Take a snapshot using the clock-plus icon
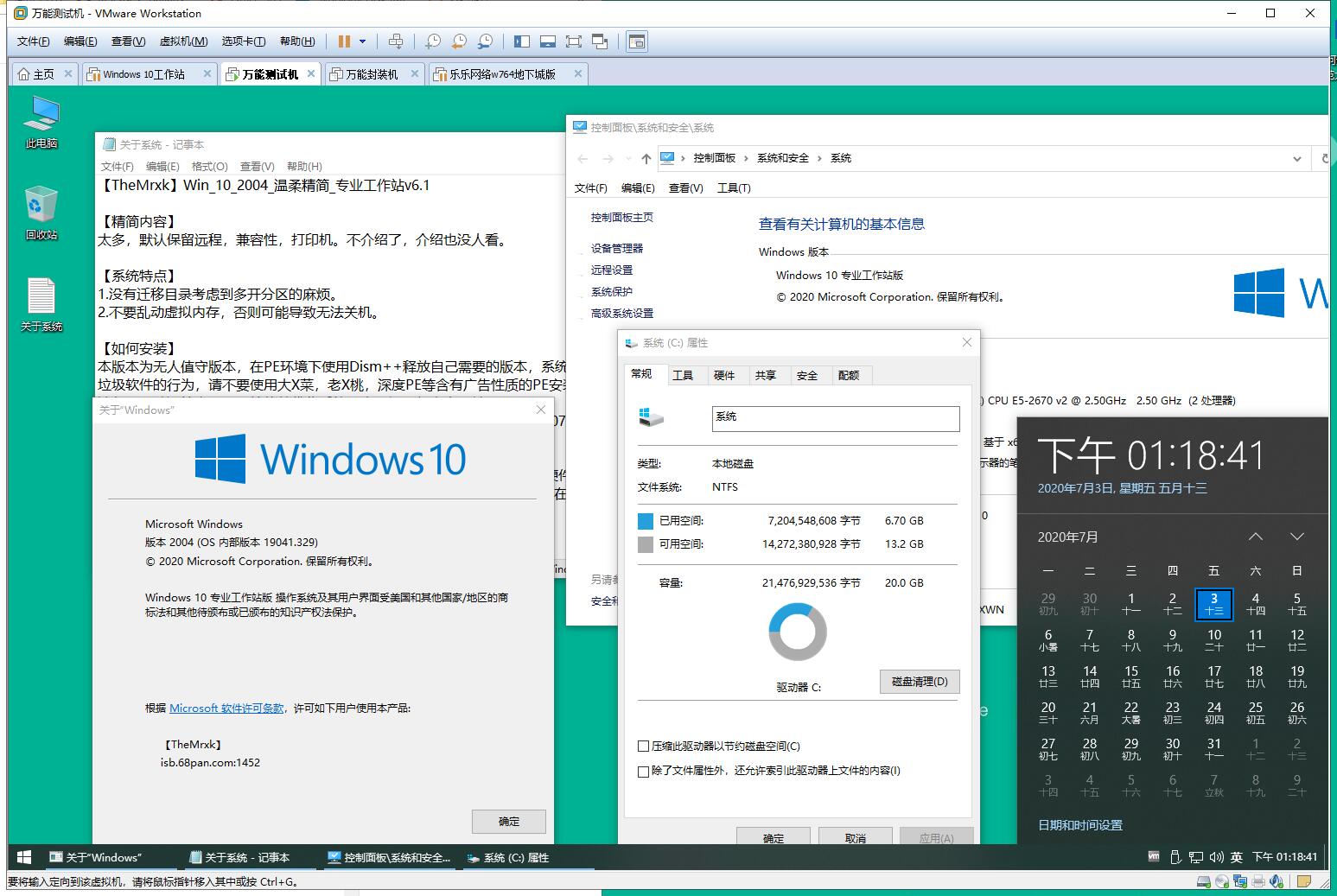The width and height of the screenshot is (1337, 896). tap(433, 41)
